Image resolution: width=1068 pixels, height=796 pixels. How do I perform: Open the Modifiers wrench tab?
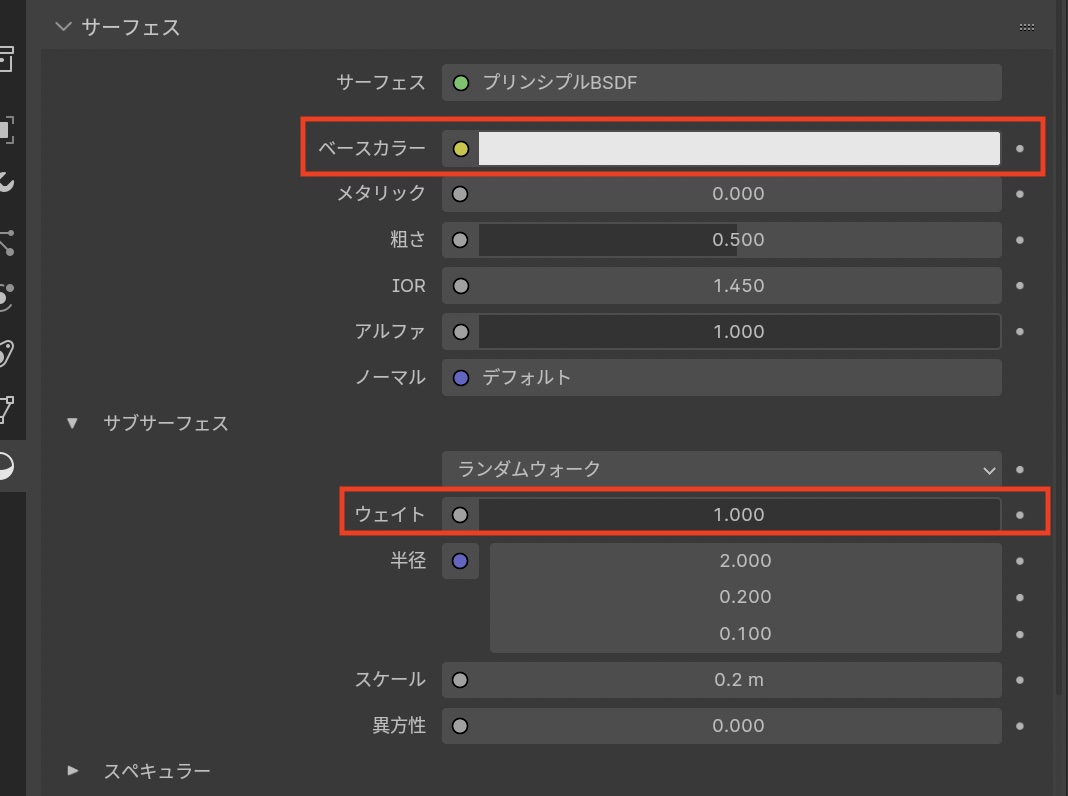[5, 182]
